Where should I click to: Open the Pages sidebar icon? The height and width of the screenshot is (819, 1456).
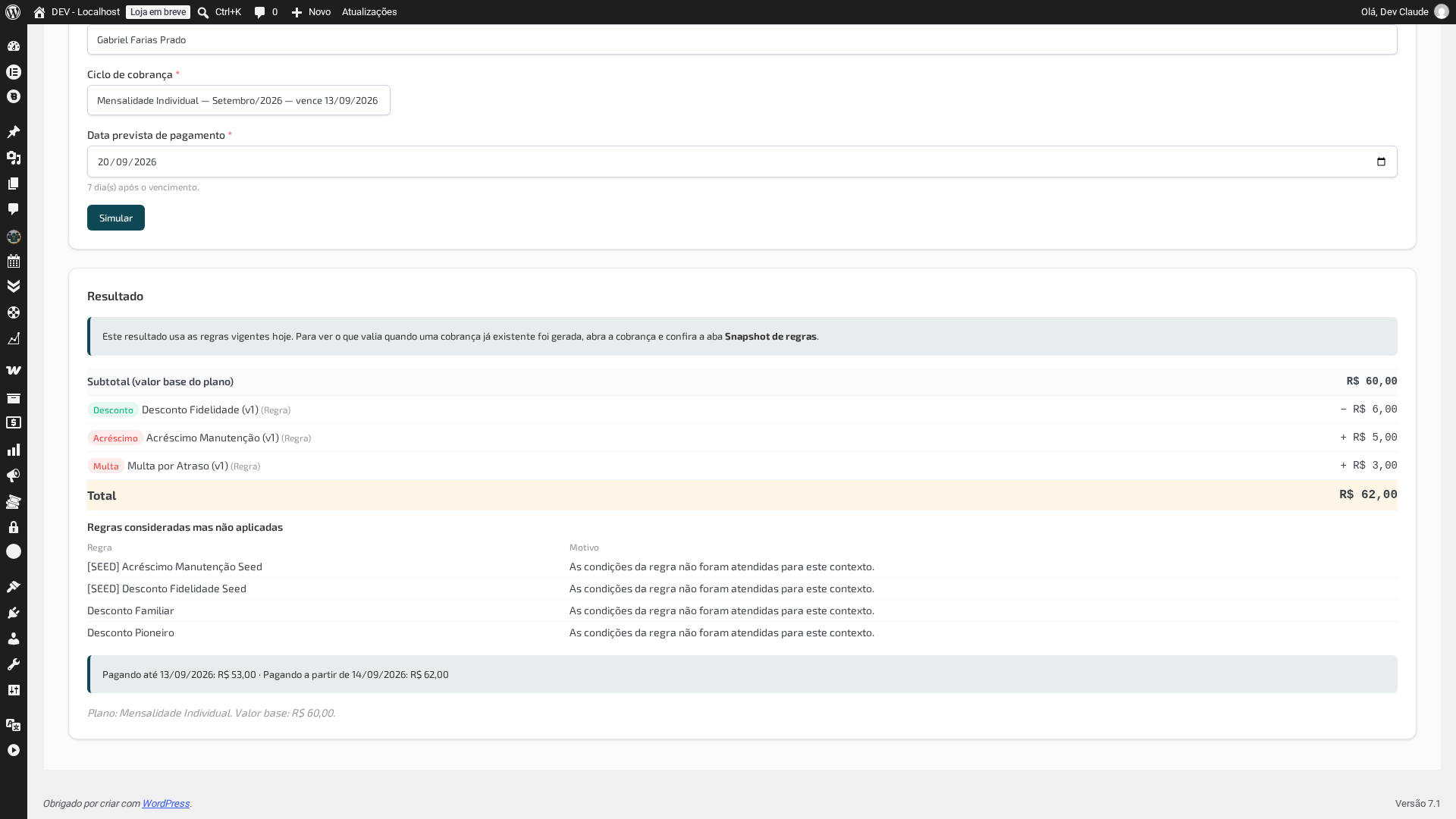point(14,184)
